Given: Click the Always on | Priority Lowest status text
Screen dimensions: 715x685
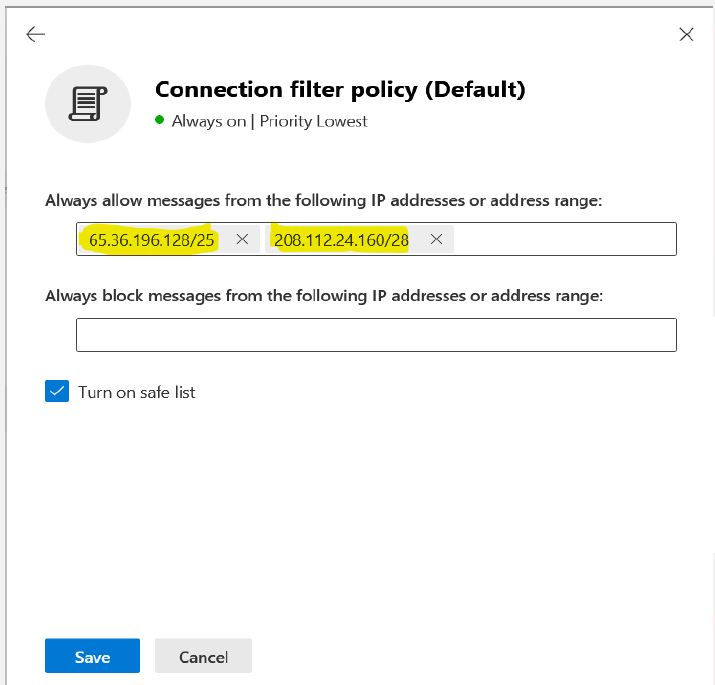Looking at the screenshot, I should (x=269, y=121).
